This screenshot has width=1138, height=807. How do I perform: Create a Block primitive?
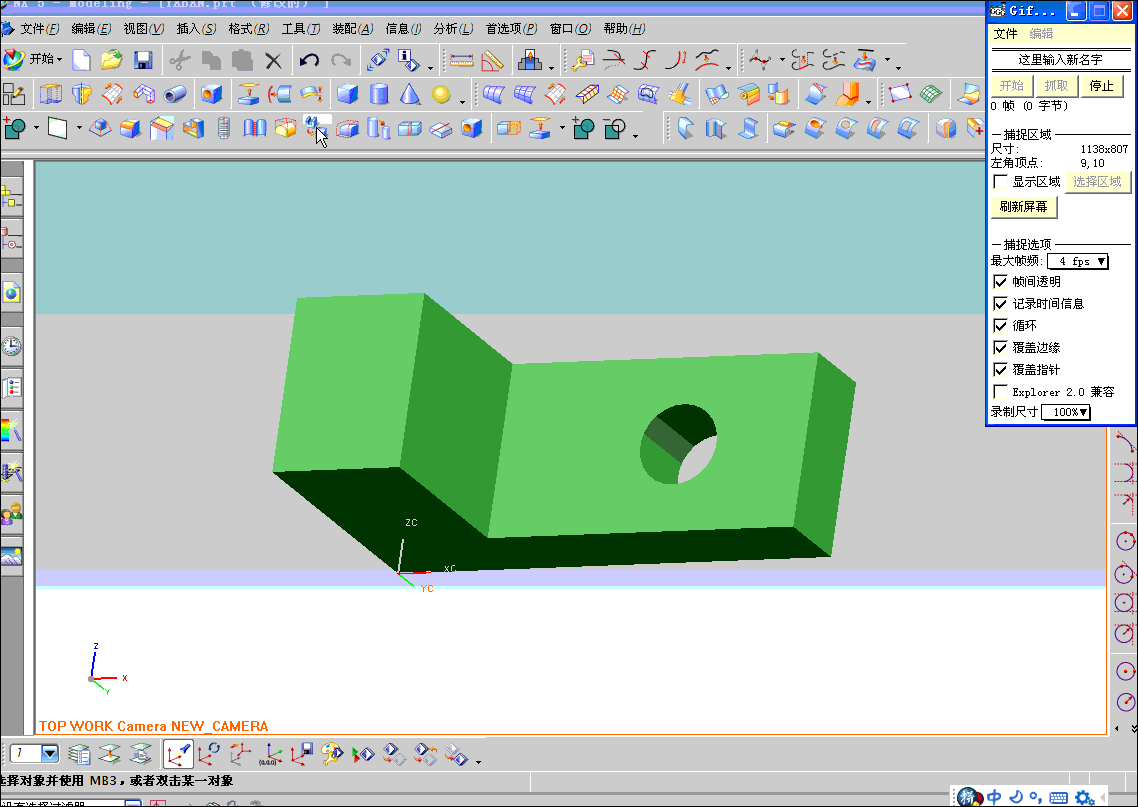click(348, 94)
